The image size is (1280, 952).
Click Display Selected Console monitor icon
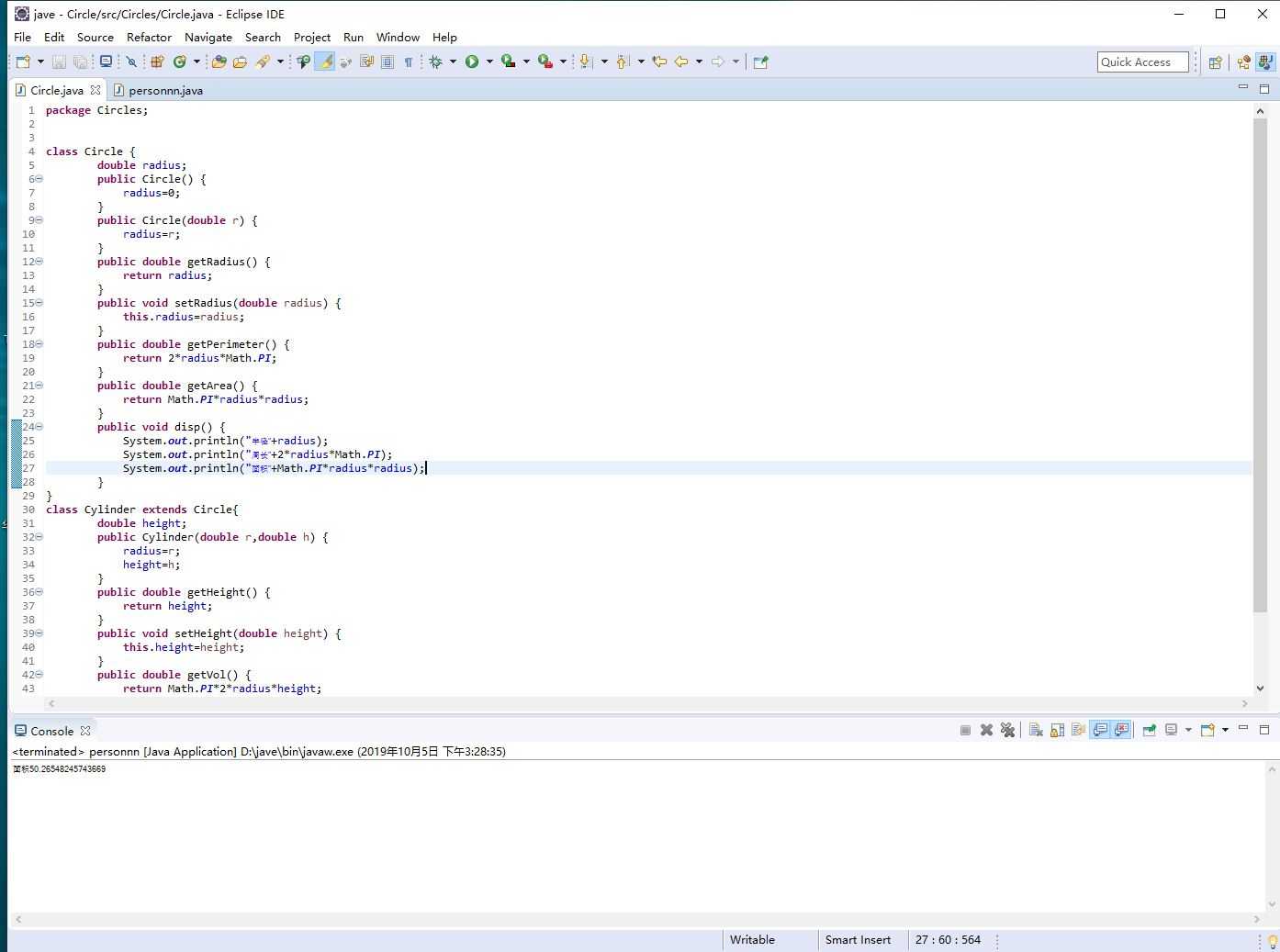[x=1172, y=730]
